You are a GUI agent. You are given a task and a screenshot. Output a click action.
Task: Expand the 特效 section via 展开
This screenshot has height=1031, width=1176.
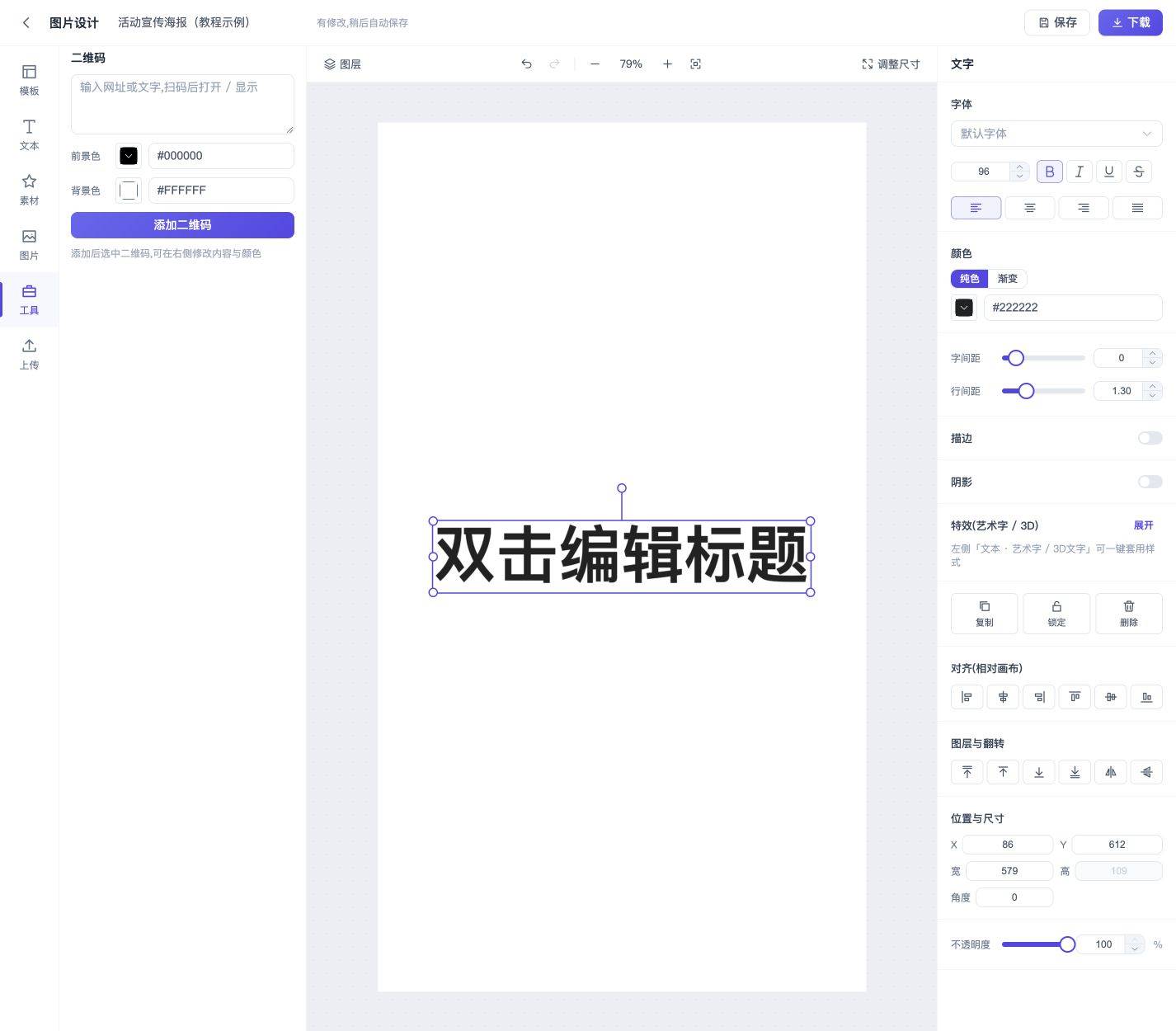[1143, 525]
